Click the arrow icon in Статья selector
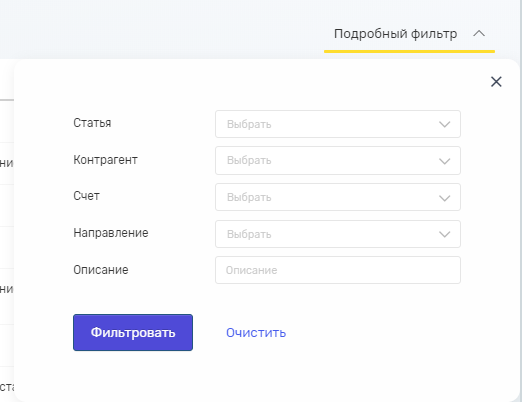Viewport: 522px width, 402px height. coord(445,124)
